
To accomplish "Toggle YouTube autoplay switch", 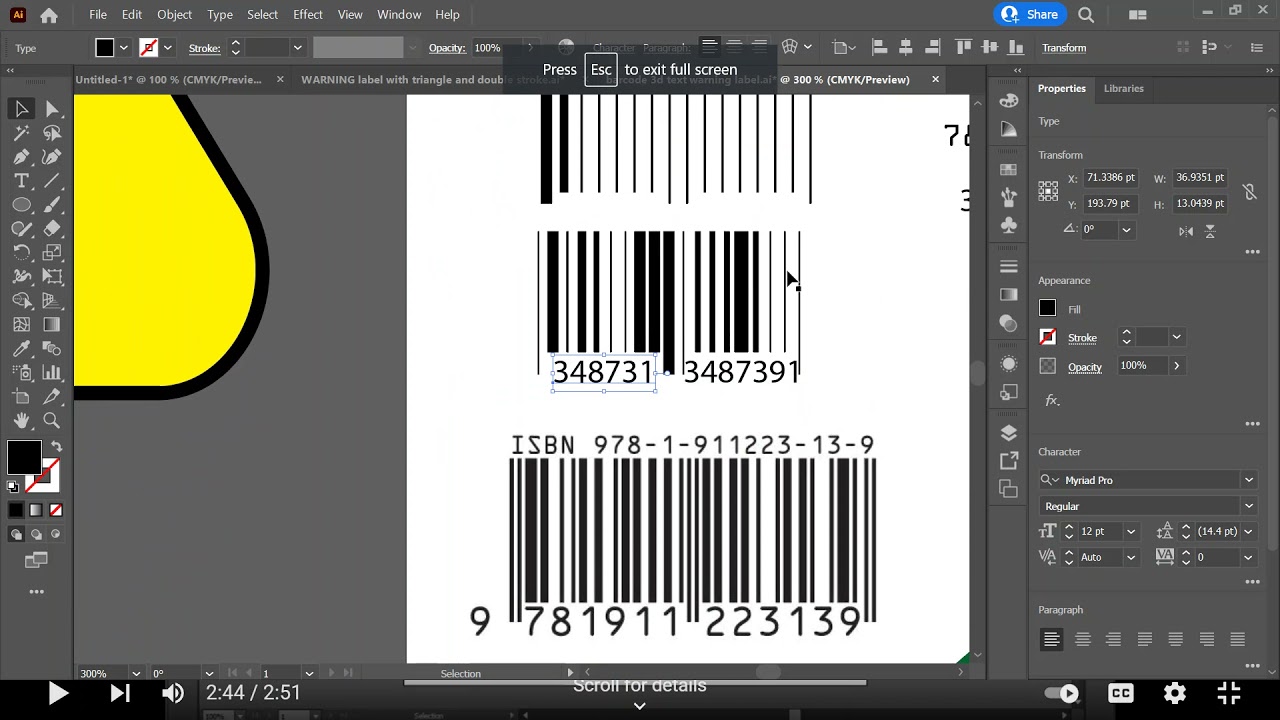I will [1062, 693].
